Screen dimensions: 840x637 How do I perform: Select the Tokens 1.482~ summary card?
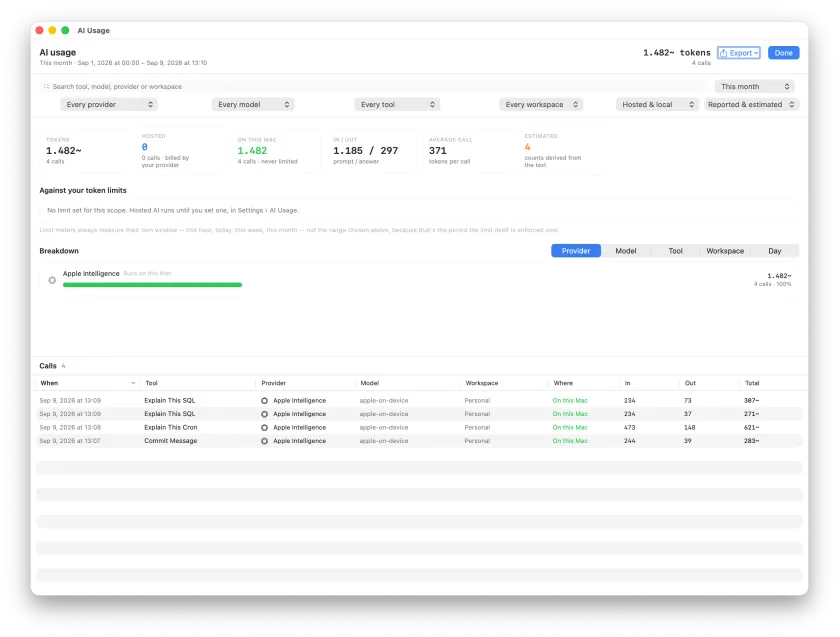[x=84, y=151]
